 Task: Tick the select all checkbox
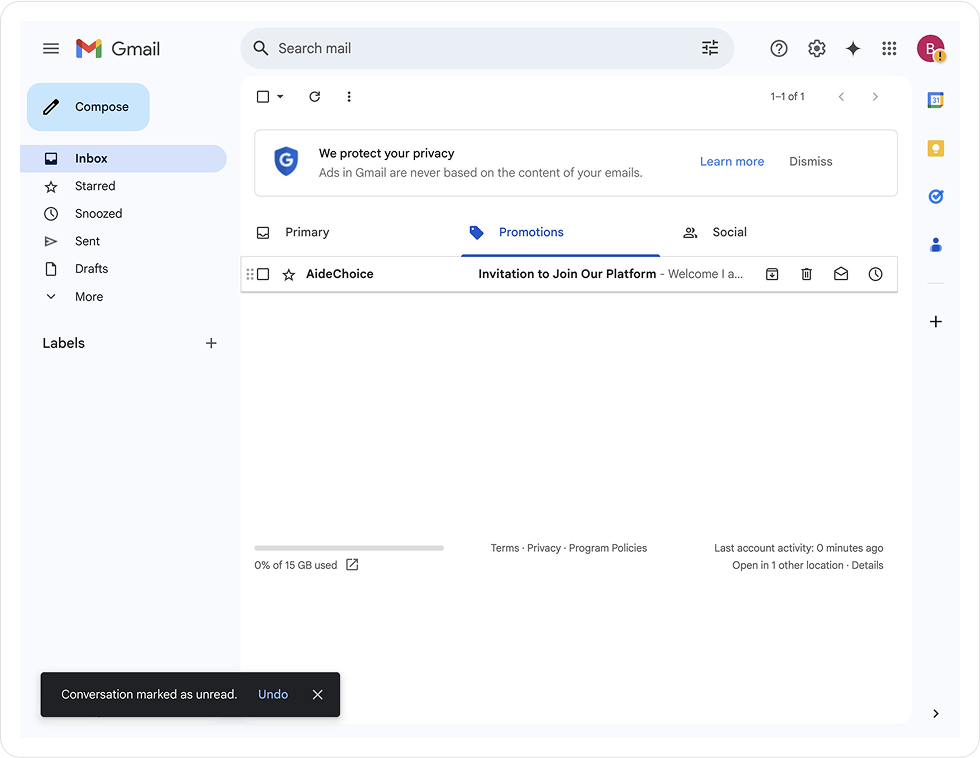263,96
